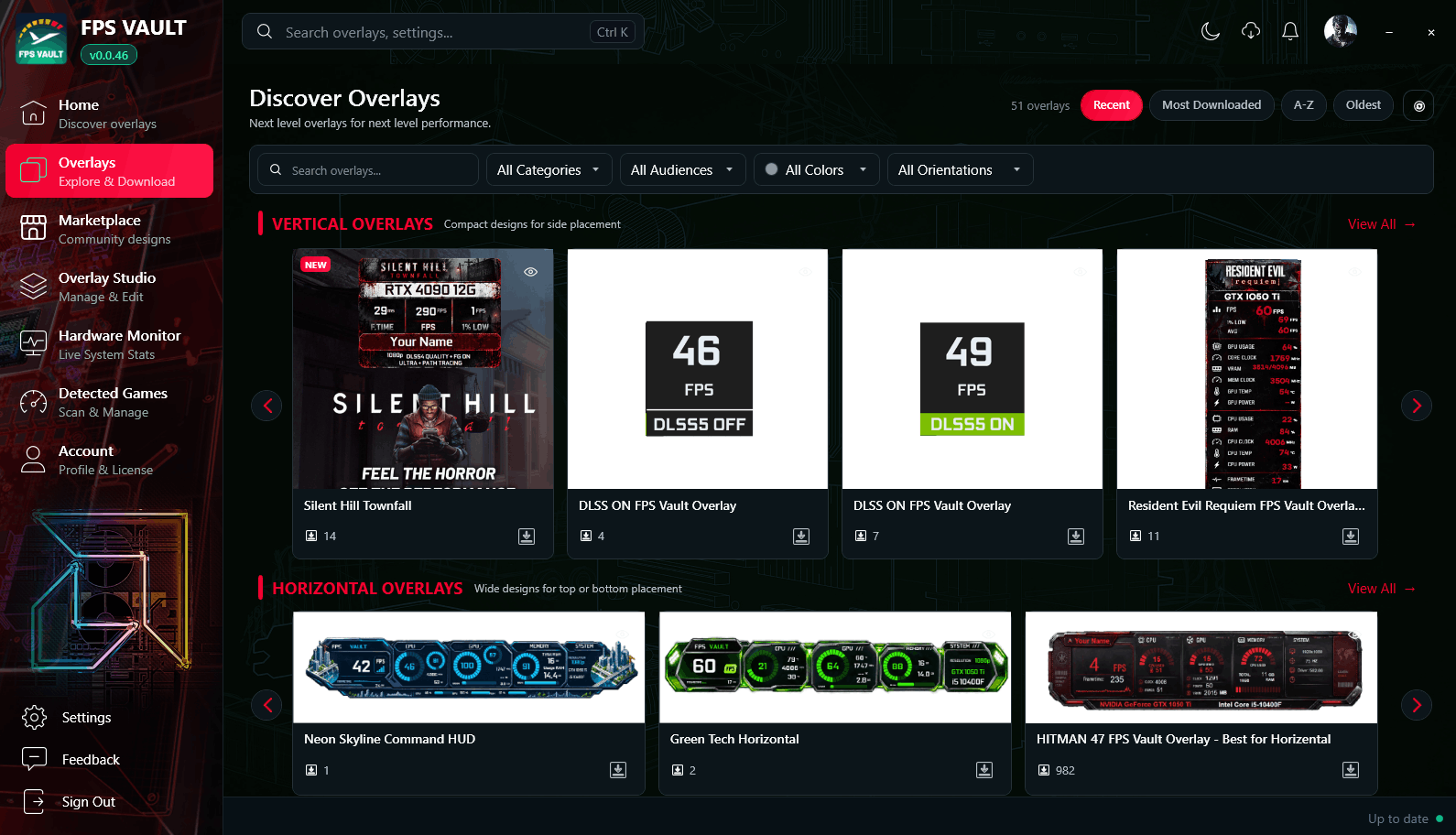Open the All Orientations dropdown

pos(960,169)
